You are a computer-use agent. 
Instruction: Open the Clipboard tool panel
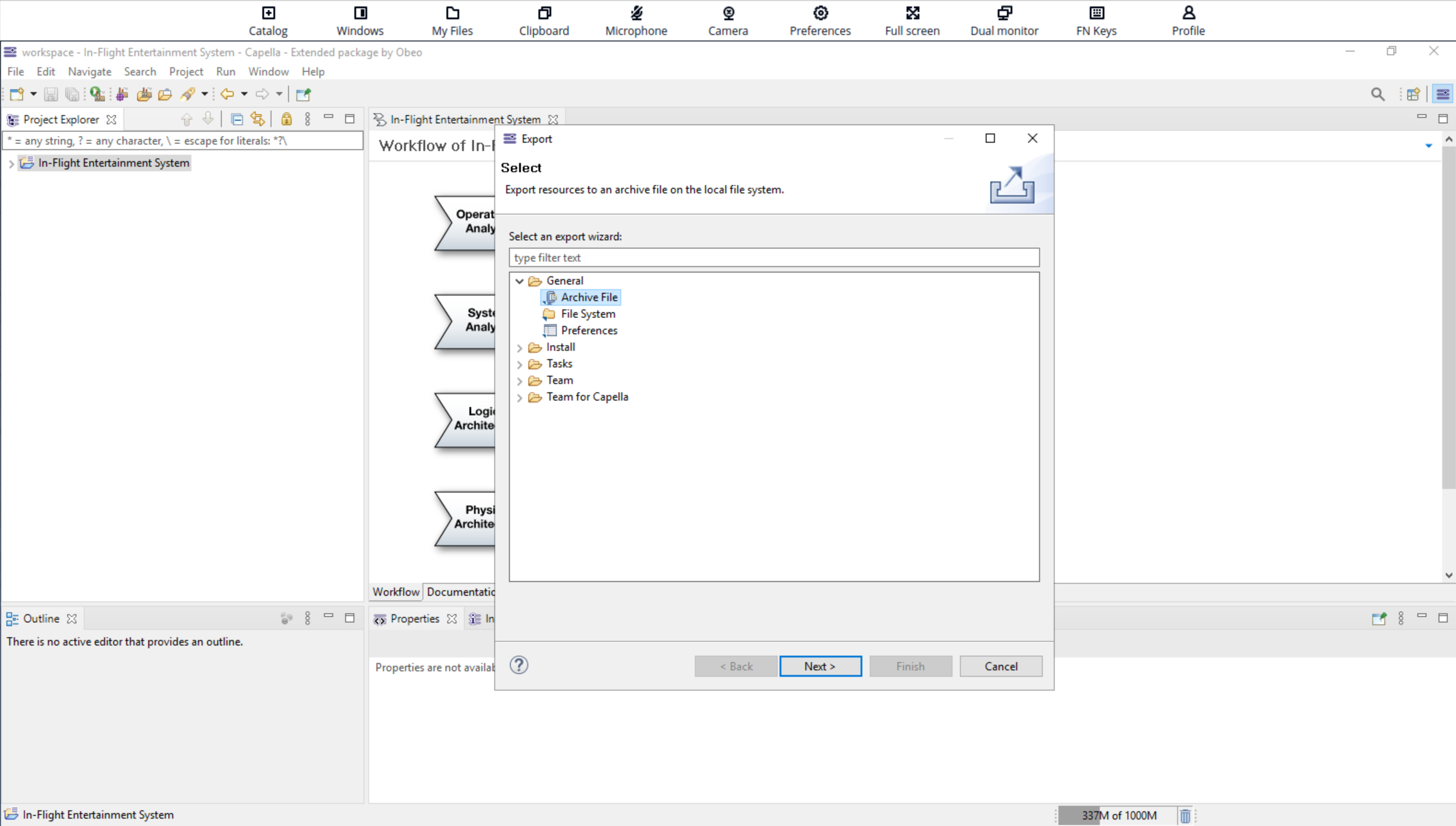(544, 20)
